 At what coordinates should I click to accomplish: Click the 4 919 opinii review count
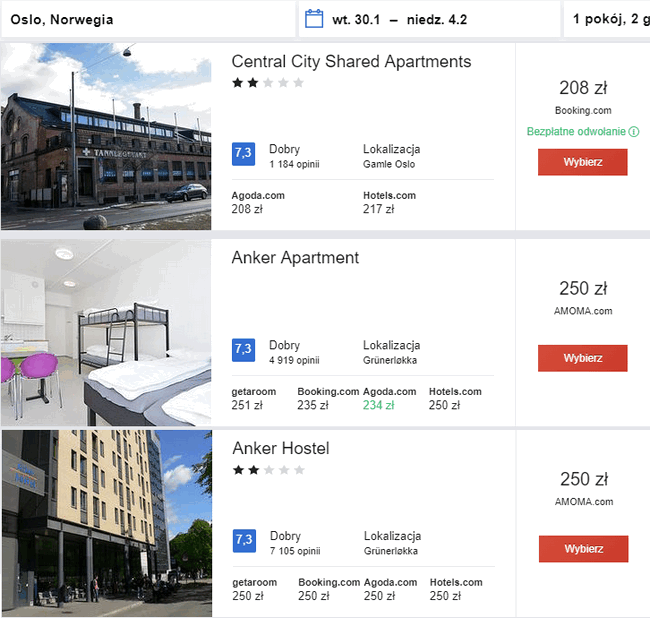click(294, 360)
